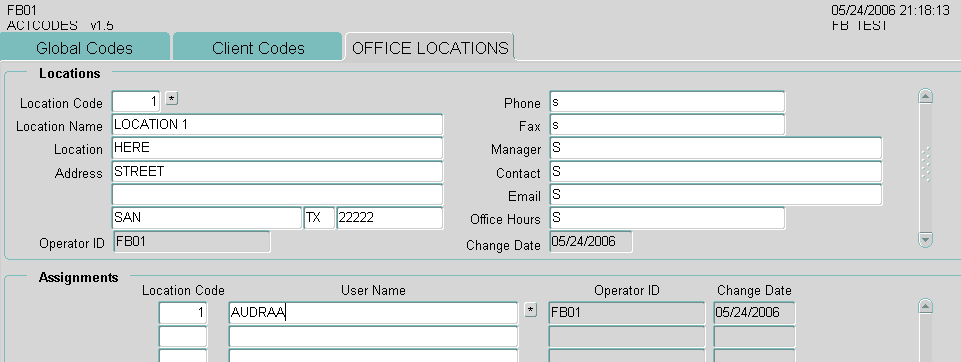Image resolution: width=961 pixels, height=362 pixels.
Task: Click the Contact input field
Action: pyautogui.click(x=715, y=172)
